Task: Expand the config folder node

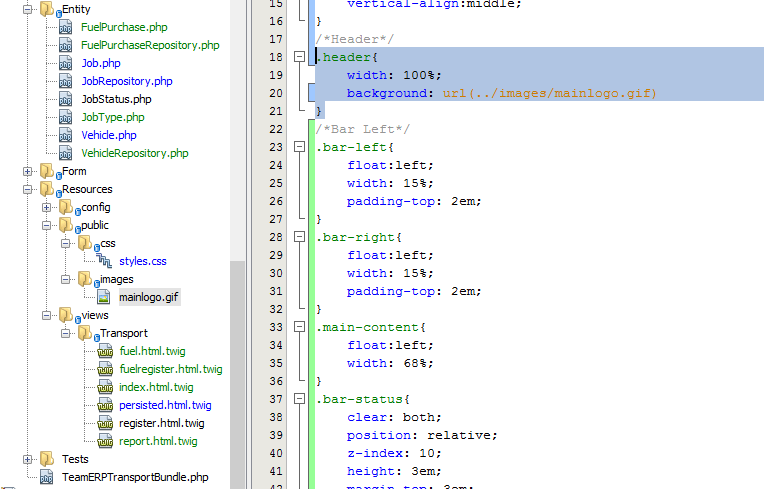Action: tap(46, 207)
